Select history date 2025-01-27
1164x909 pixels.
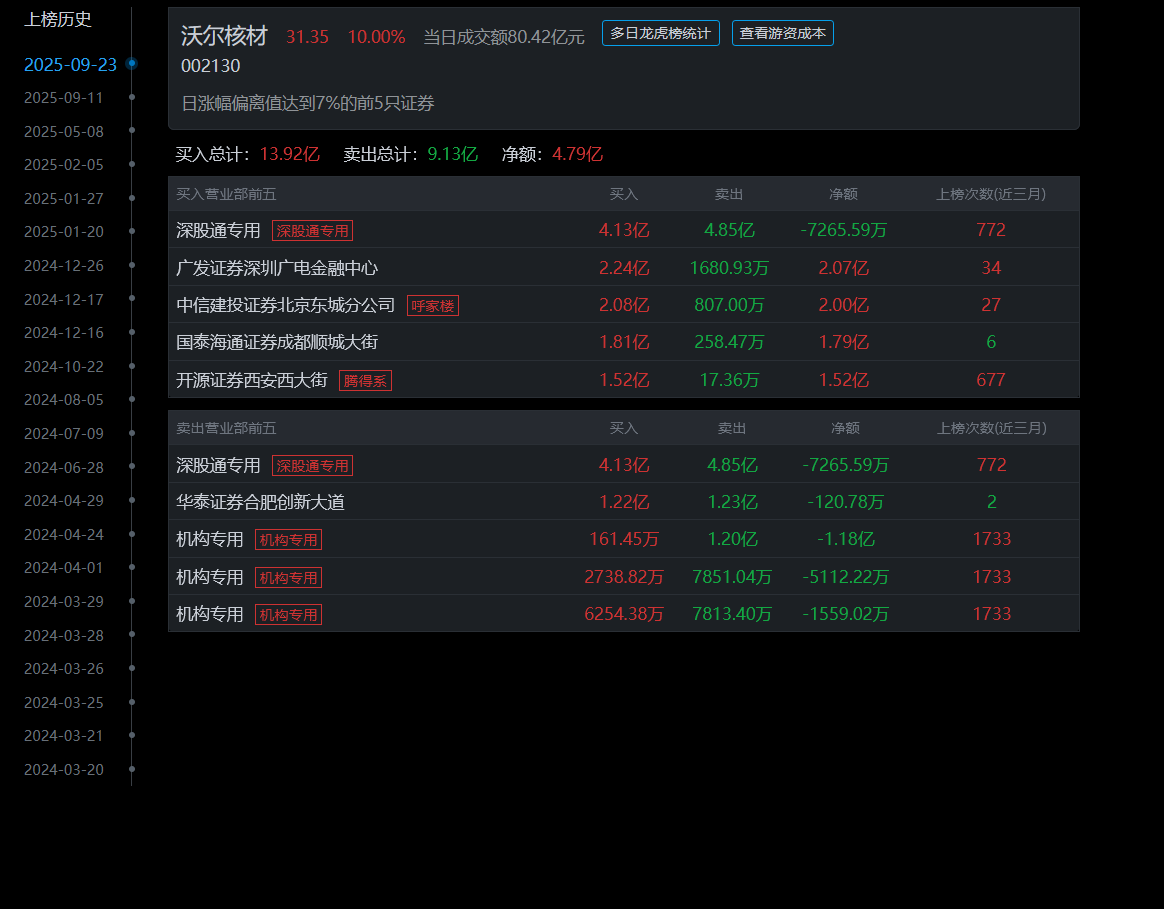click(64, 198)
